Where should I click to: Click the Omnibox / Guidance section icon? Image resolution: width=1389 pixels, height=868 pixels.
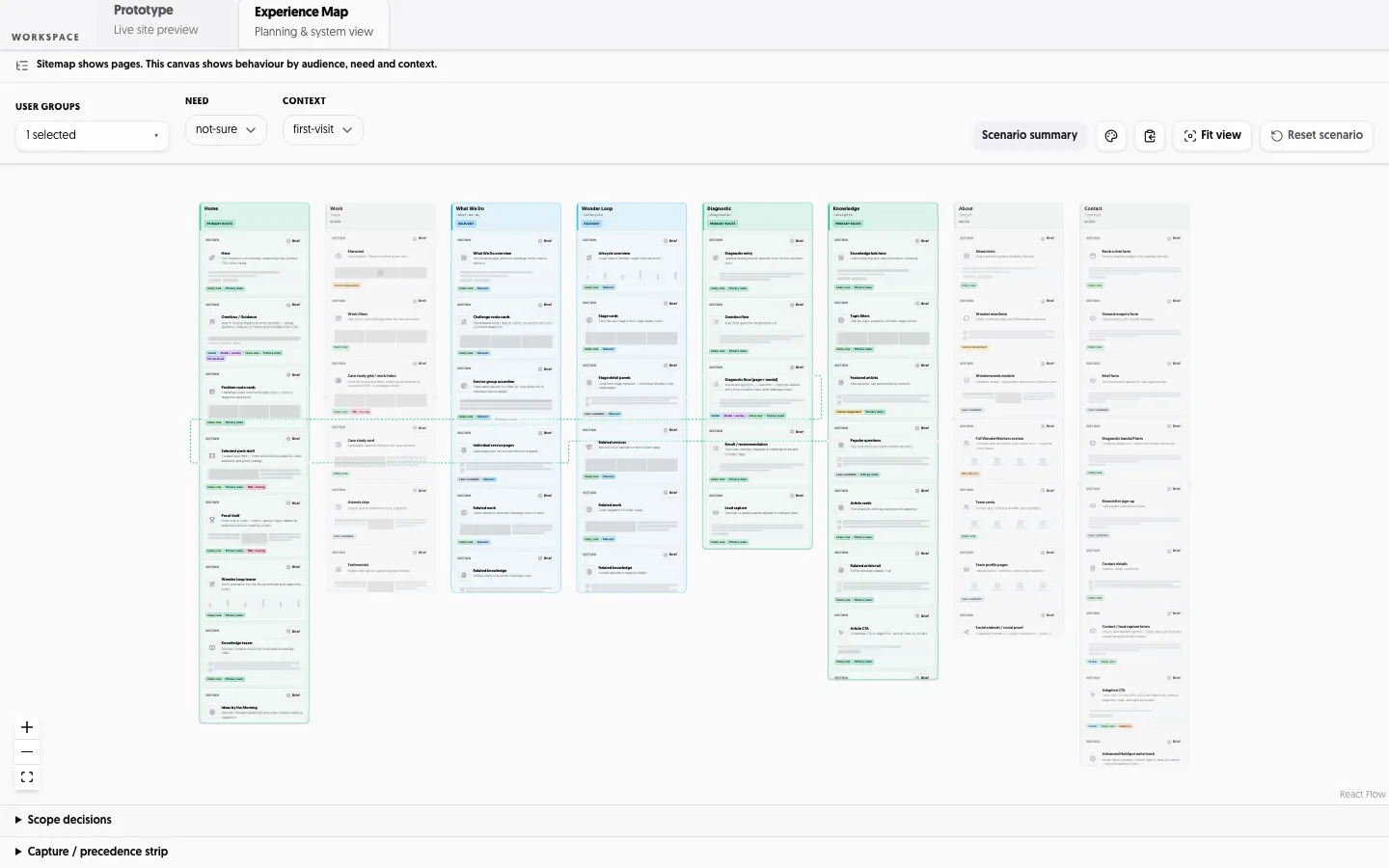click(x=212, y=321)
